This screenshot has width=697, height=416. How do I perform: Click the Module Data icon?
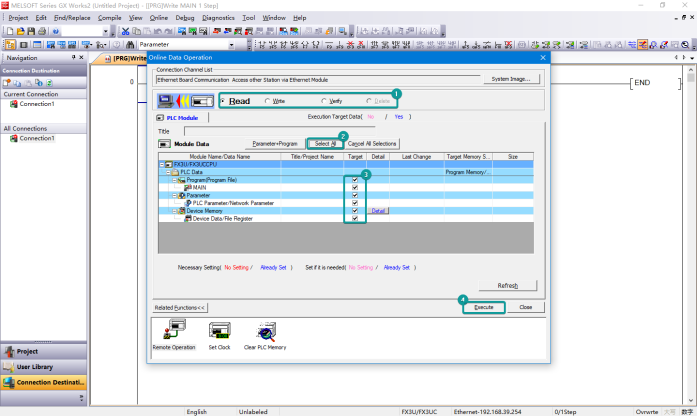(x=164, y=144)
